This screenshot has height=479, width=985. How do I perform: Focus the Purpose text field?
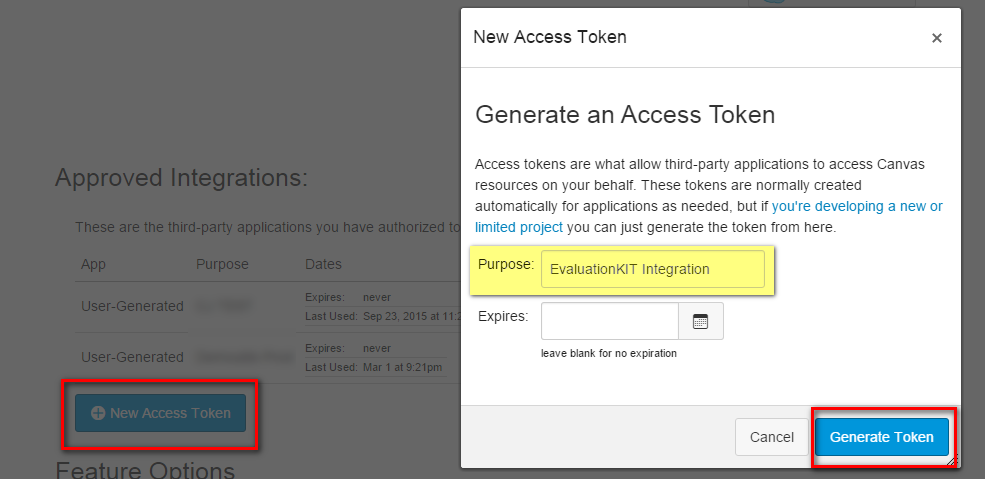[653, 269]
